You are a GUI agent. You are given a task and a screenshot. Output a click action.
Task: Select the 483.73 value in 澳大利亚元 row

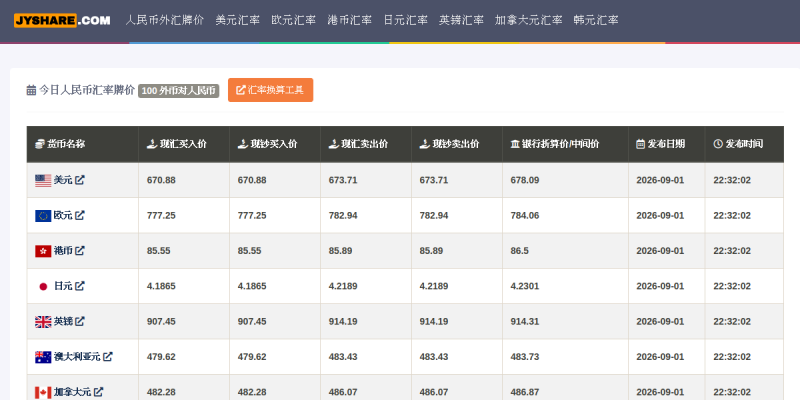[525, 357]
